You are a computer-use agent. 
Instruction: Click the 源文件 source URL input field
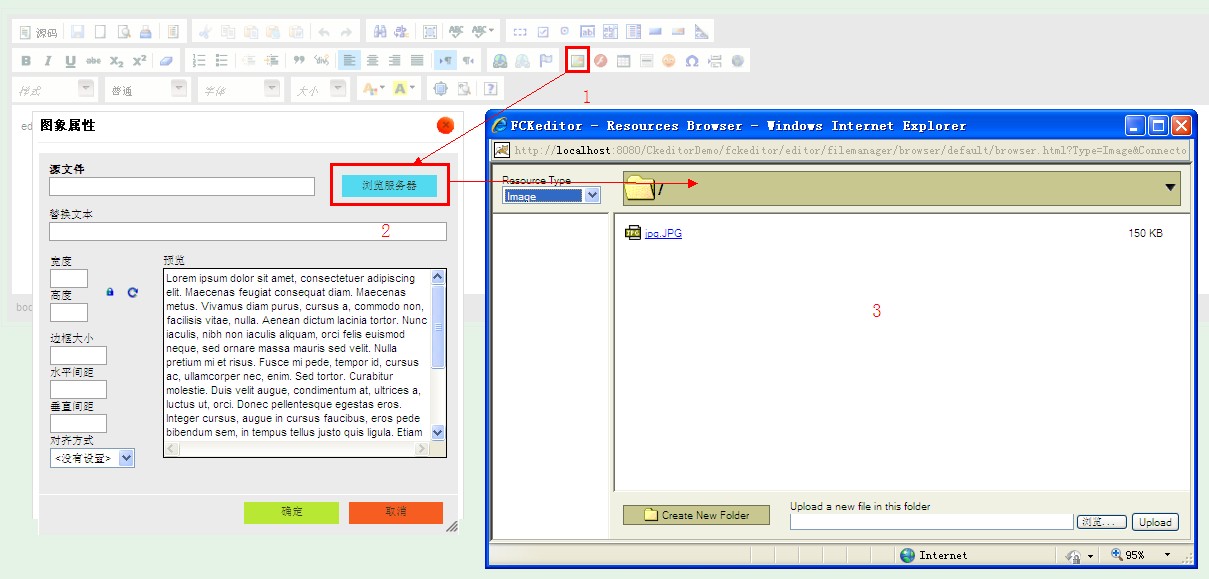pos(182,186)
